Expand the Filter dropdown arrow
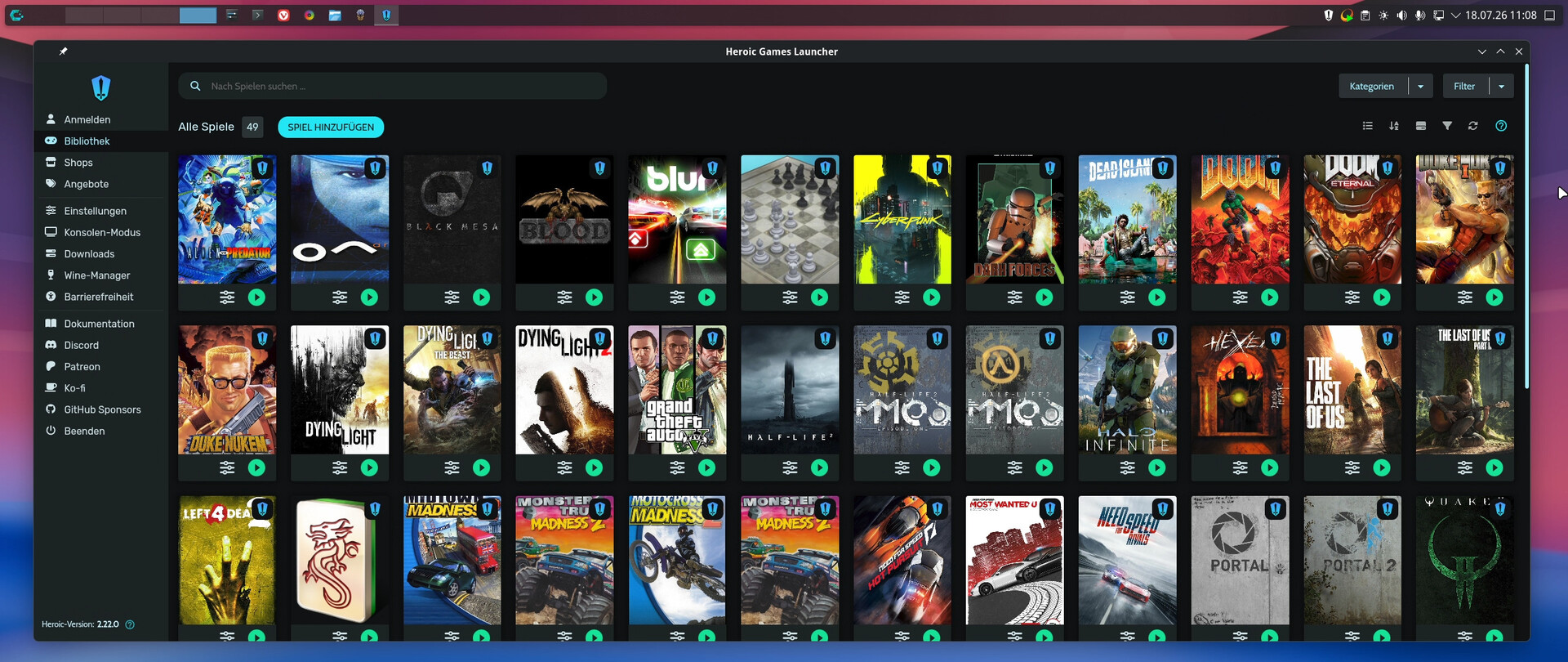The image size is (1568, 662). pyautogui.click(x=1501, y=87)
